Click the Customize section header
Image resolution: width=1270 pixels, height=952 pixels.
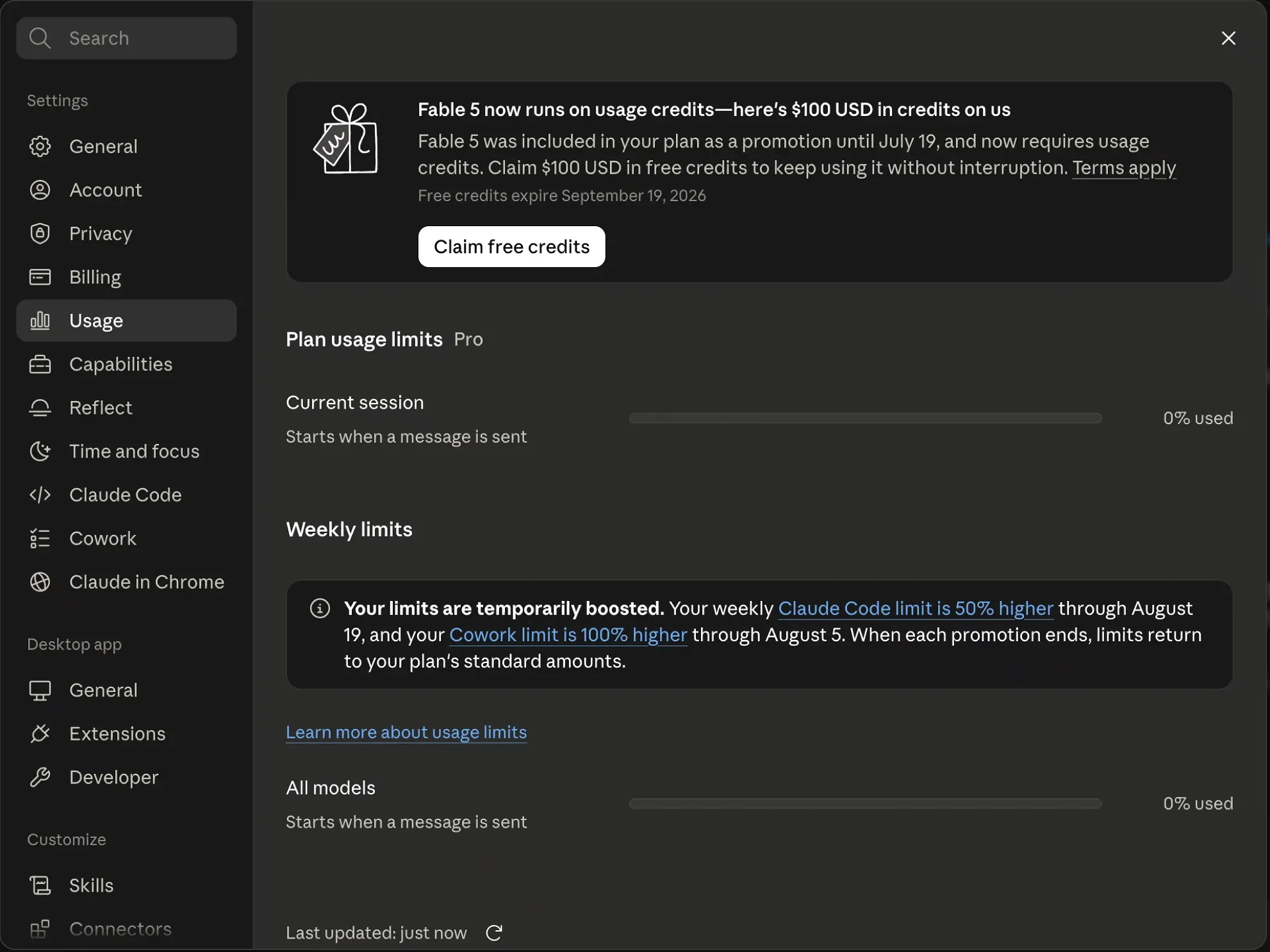coord(67,840)
